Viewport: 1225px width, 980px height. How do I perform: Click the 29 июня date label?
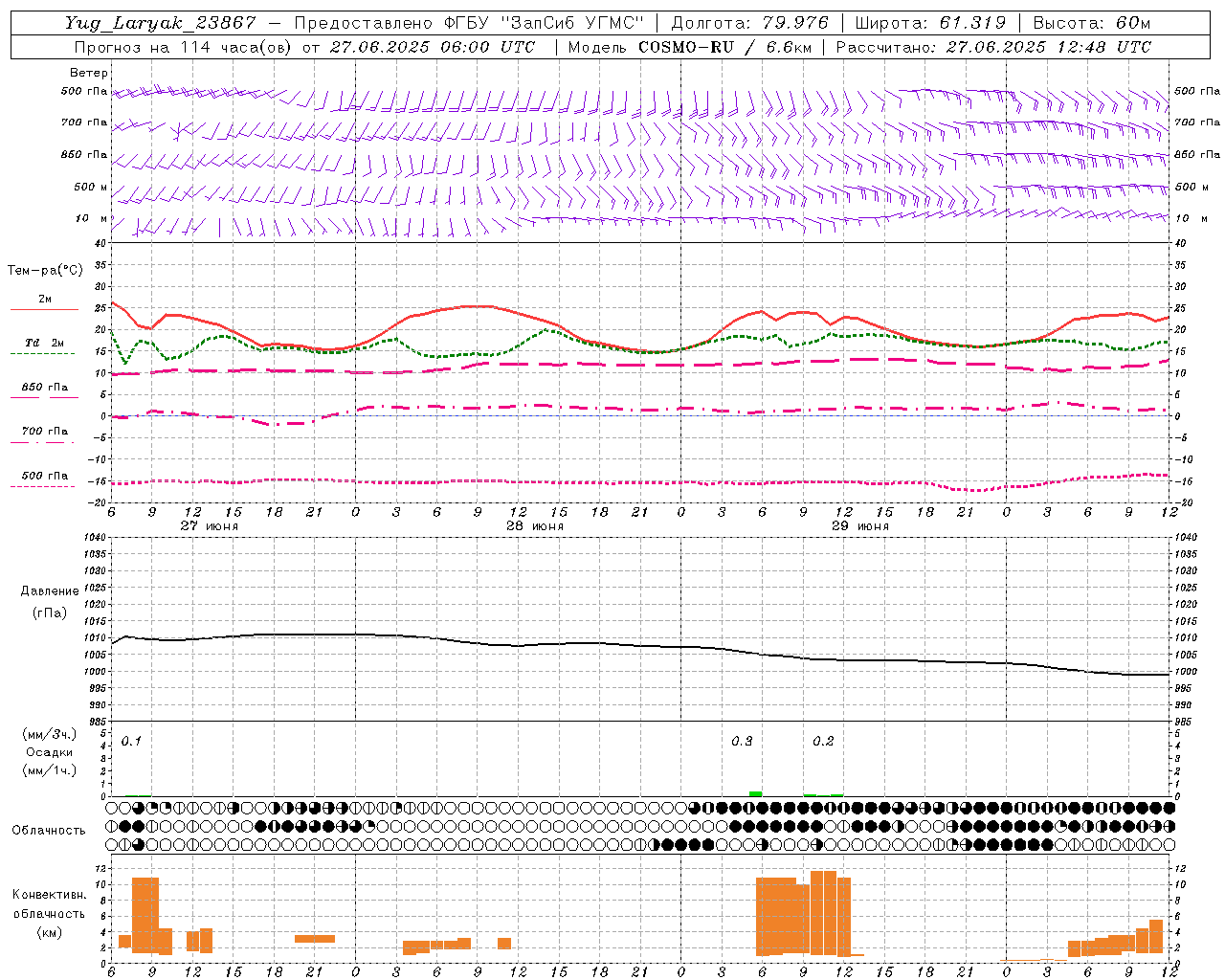pyautogui.click(x=860, y=526)
